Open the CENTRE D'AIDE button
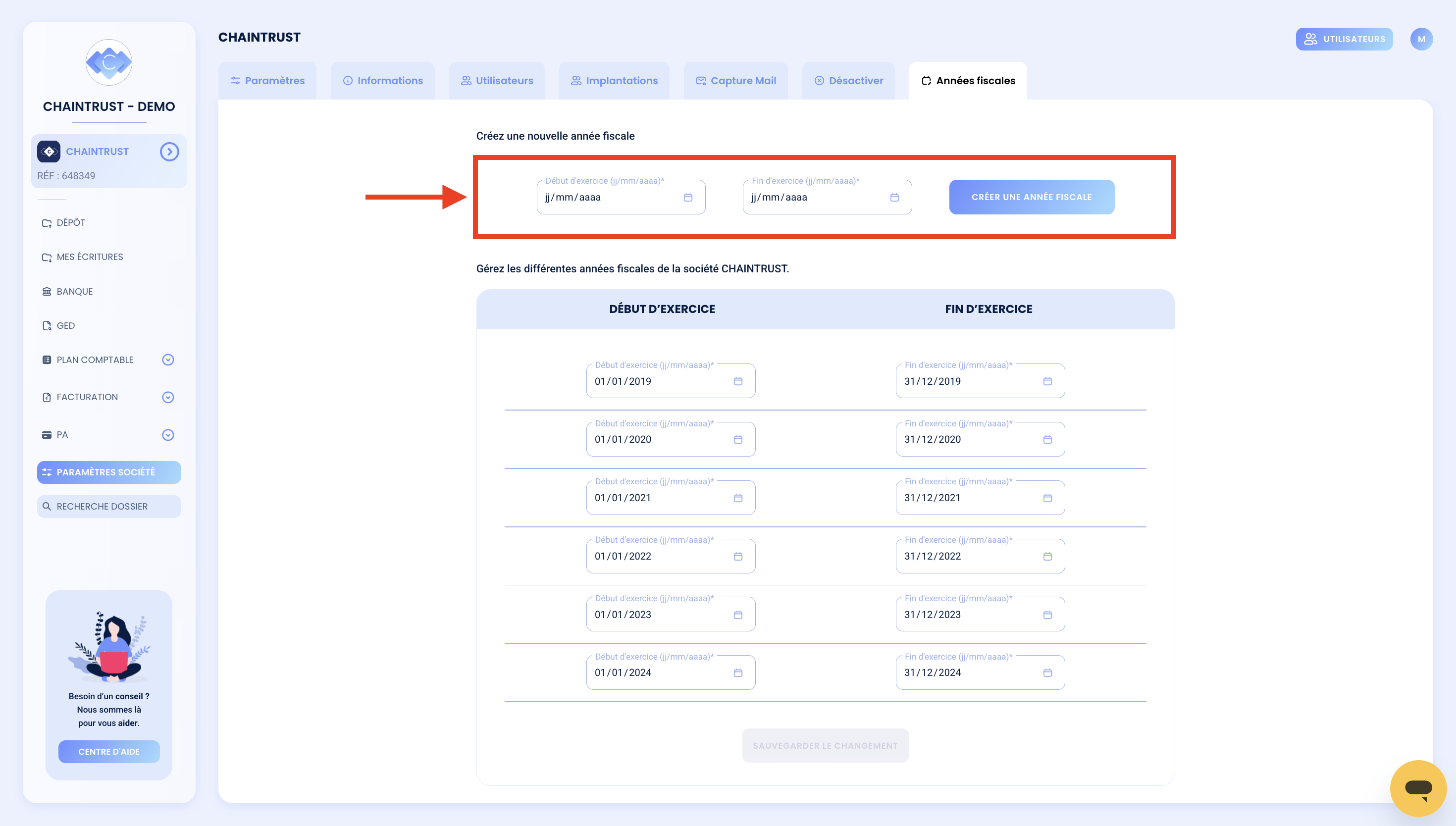Viewport: 1456px width, 826px height. click(x=109, y=752)
